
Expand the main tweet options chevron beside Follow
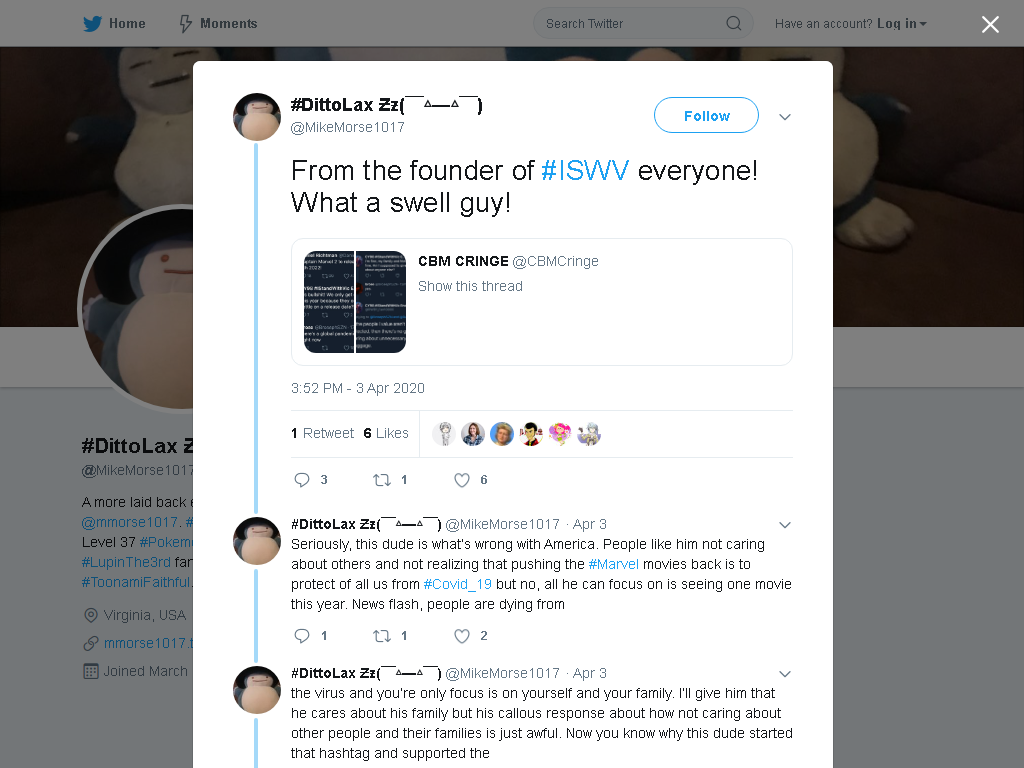point(785,117)
